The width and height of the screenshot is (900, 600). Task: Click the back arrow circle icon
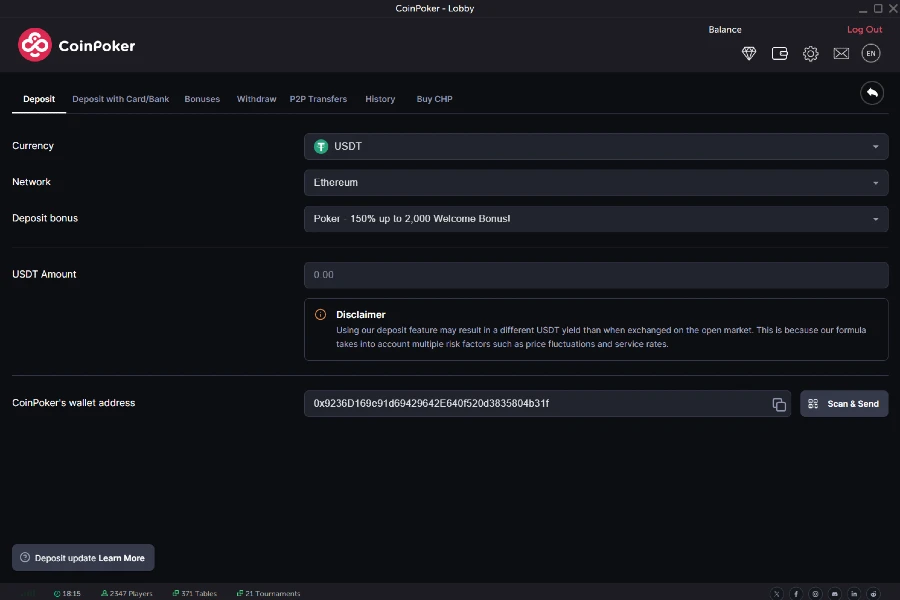tap(871, 92)
